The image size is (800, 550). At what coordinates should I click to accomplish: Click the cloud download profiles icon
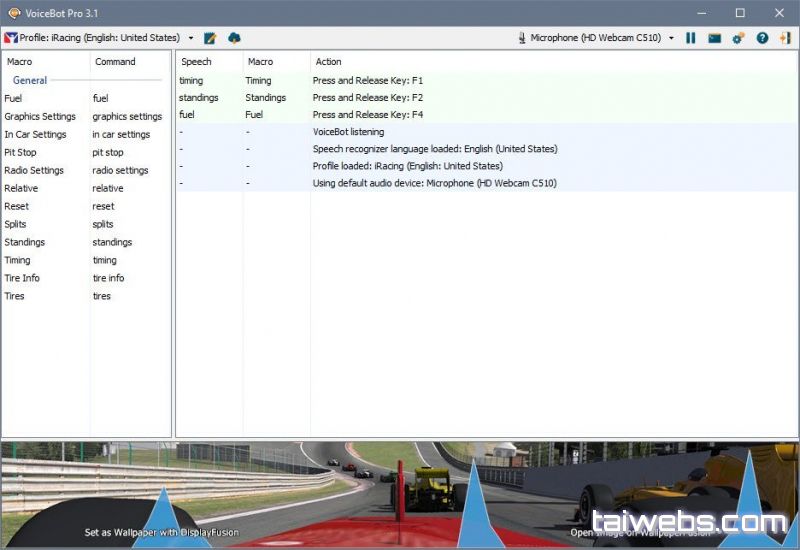coord(234,38)
